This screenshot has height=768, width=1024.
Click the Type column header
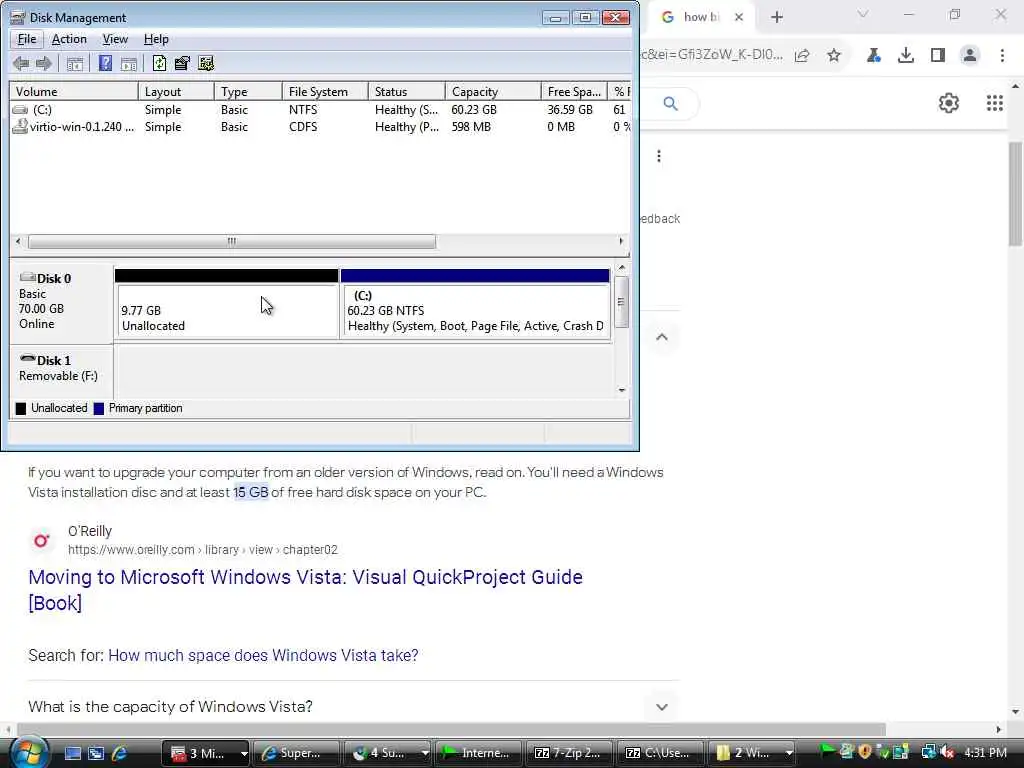click(x=248, y=91)
